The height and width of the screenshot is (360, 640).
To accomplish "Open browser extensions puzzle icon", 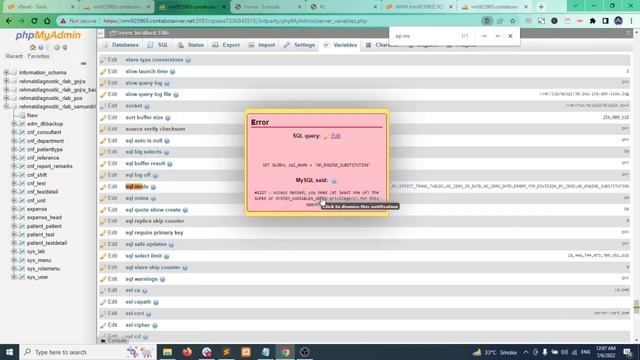I will pyautogui.click(x=593, y=21).
